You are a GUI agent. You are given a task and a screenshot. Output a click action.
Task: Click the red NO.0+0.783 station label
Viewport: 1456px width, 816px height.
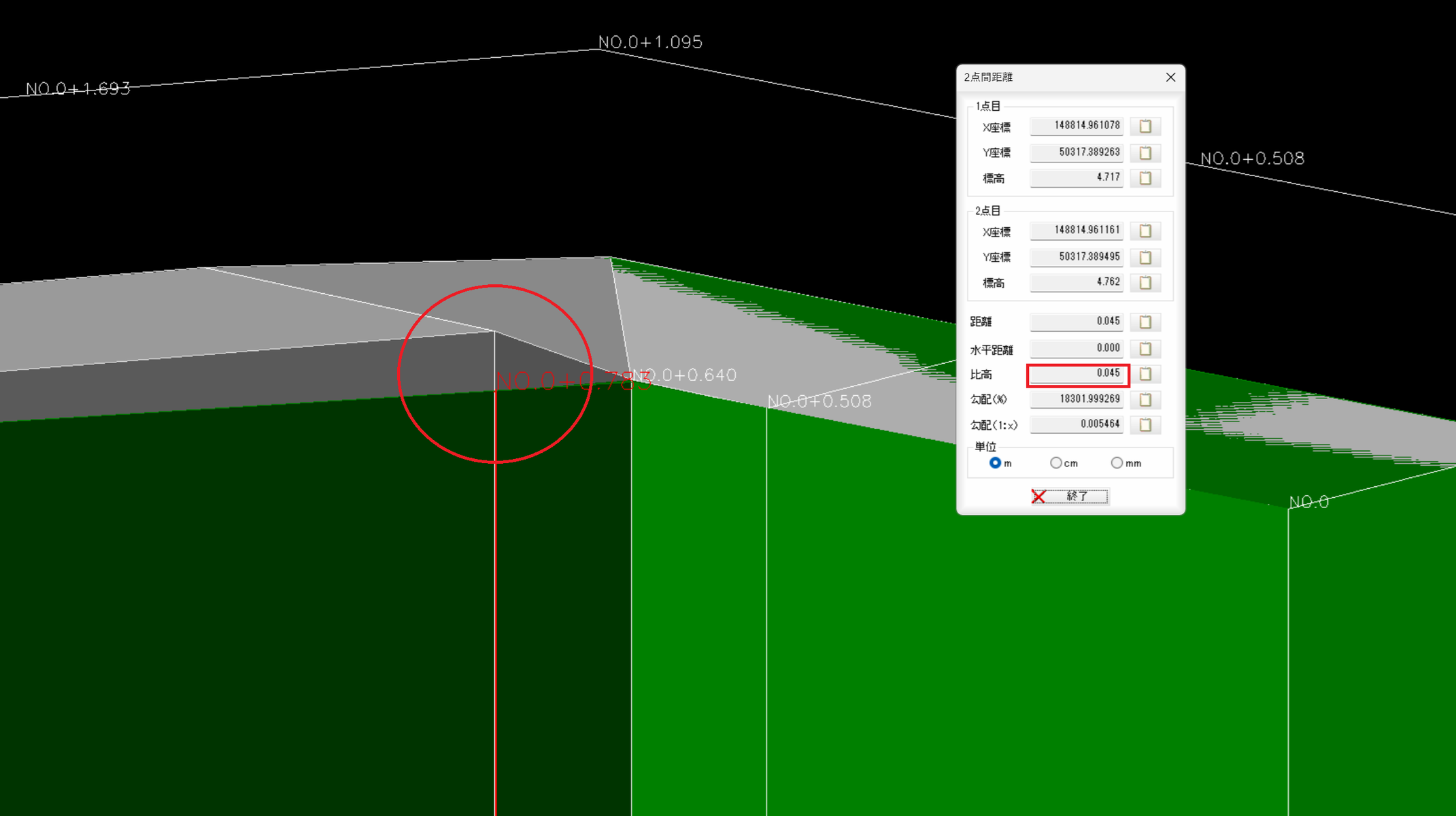tap(573, 381)
